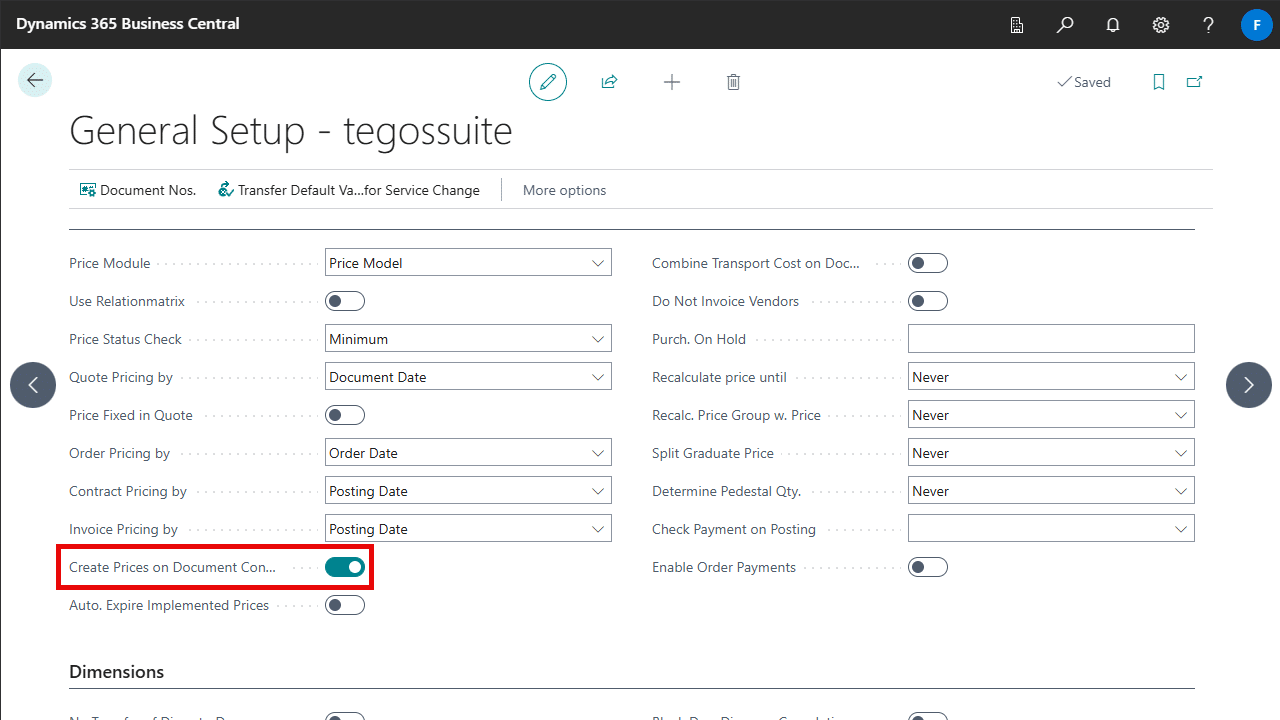Click Transfer Default Values for Service Change
1280x720 pixels.
point(349,190)
